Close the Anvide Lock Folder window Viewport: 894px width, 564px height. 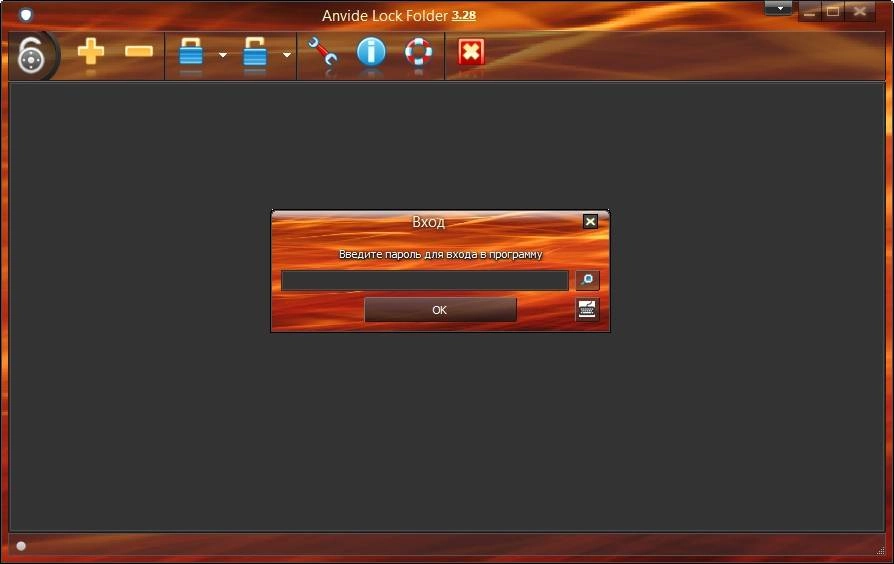[860, 11]
